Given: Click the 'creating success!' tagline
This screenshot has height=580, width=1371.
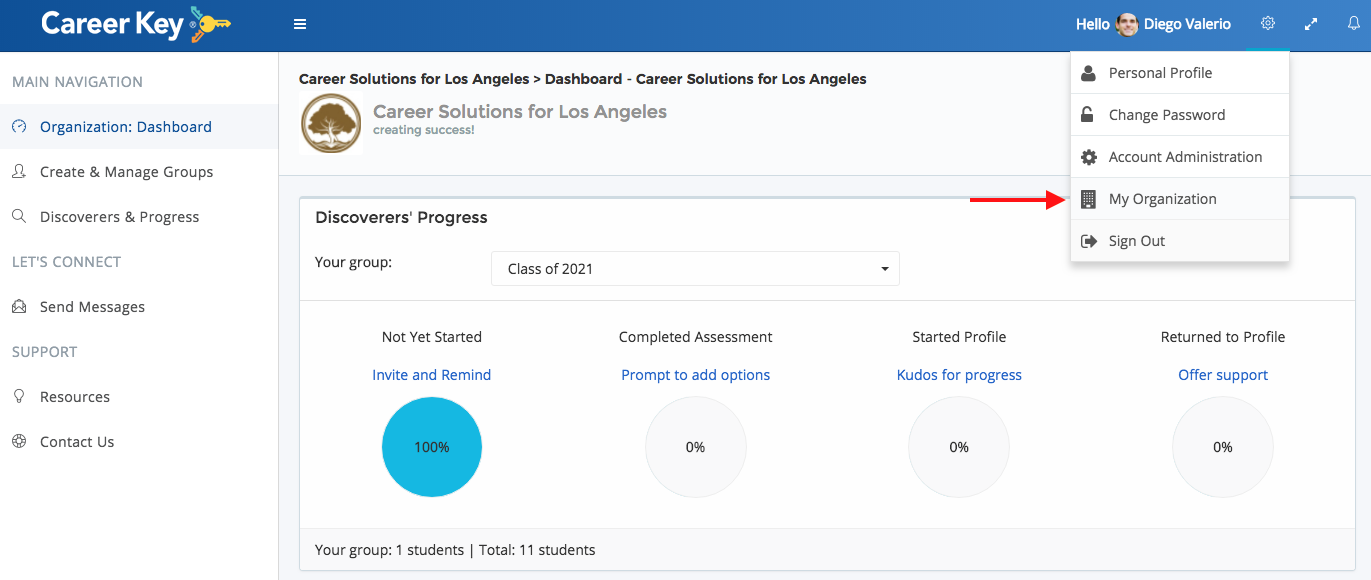Looking at the screenshot, I should tap(424, 130).
